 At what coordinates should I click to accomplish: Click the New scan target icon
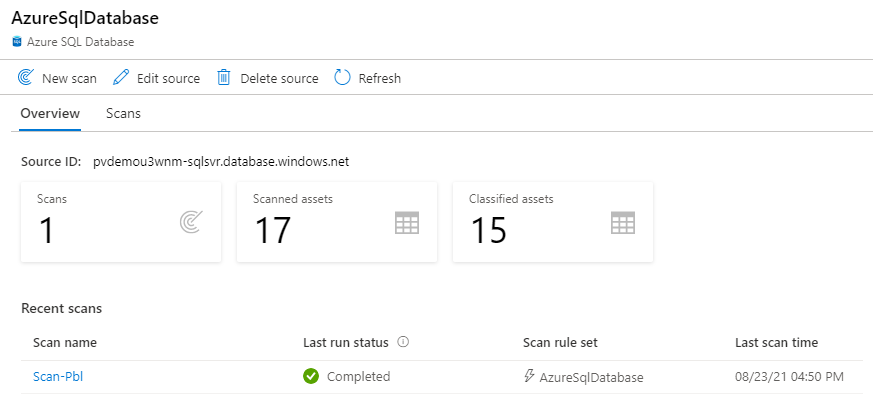(x=26, y=77)
